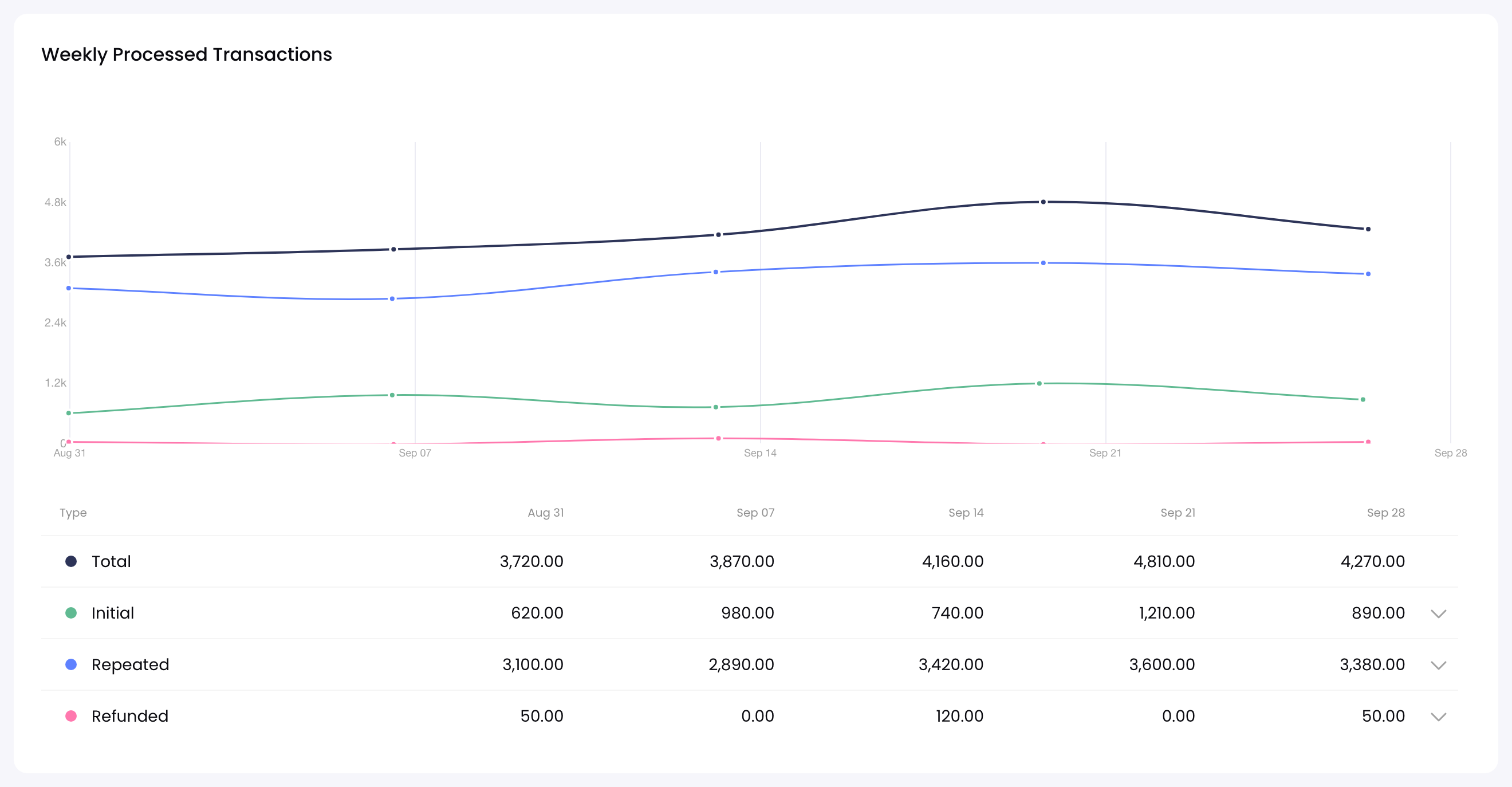Click the Sep 28 table column header

1386,512
